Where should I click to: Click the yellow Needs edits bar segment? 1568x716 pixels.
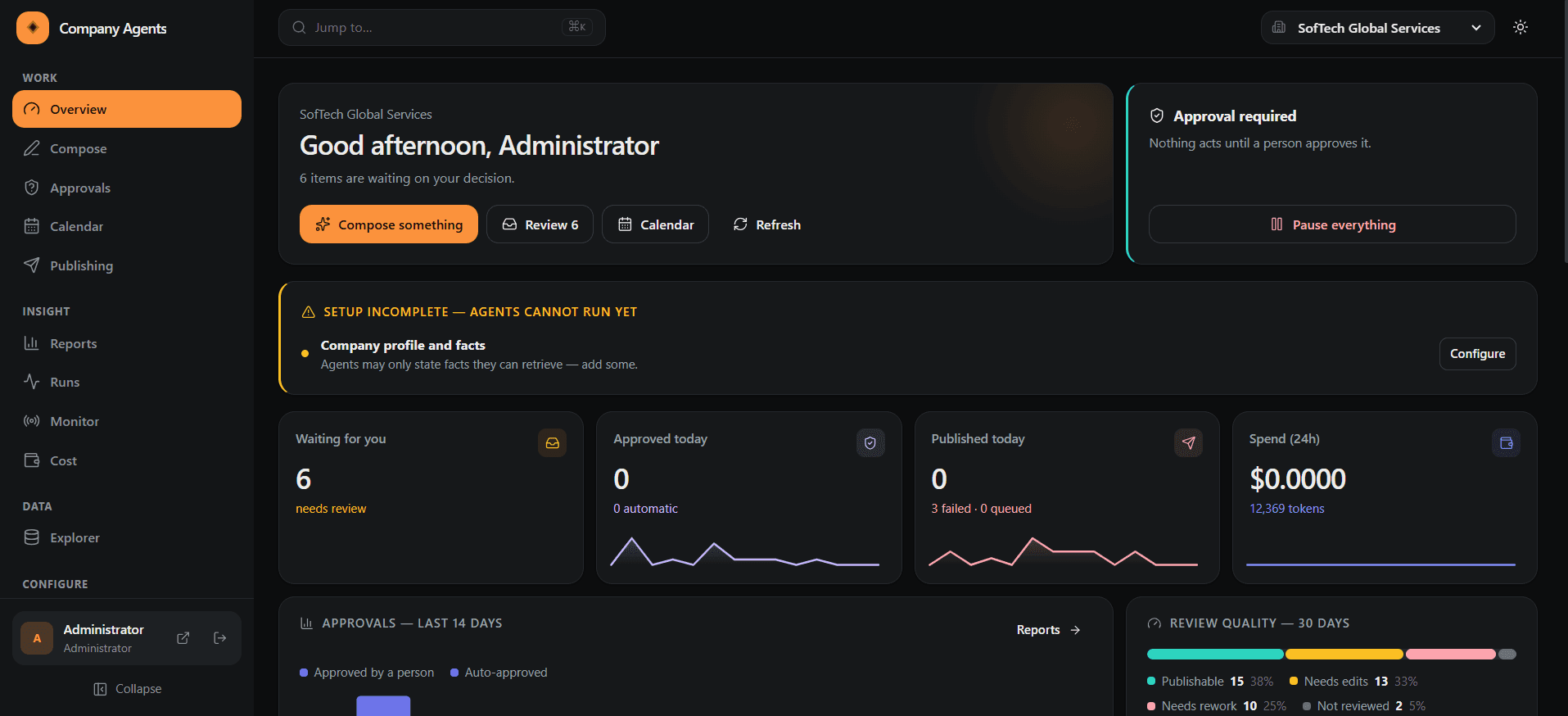tap(1344, 655)
